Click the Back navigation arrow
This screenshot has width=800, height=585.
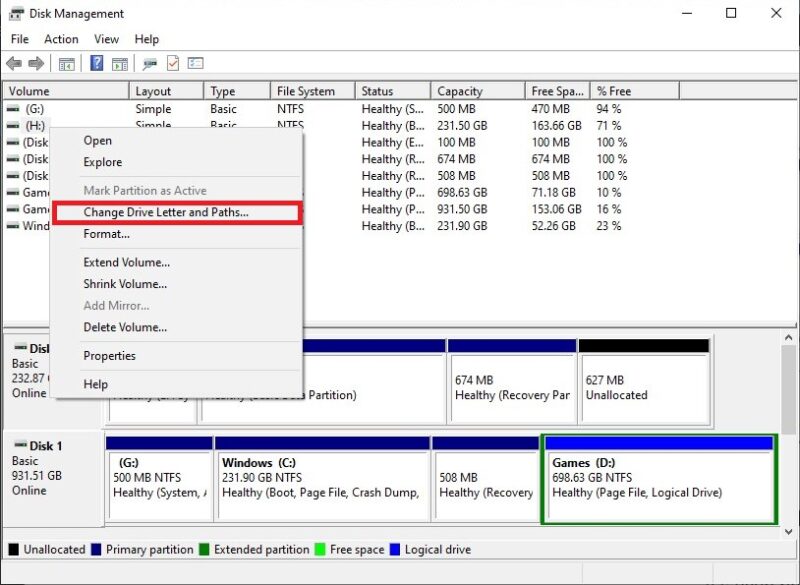(14, 63)
